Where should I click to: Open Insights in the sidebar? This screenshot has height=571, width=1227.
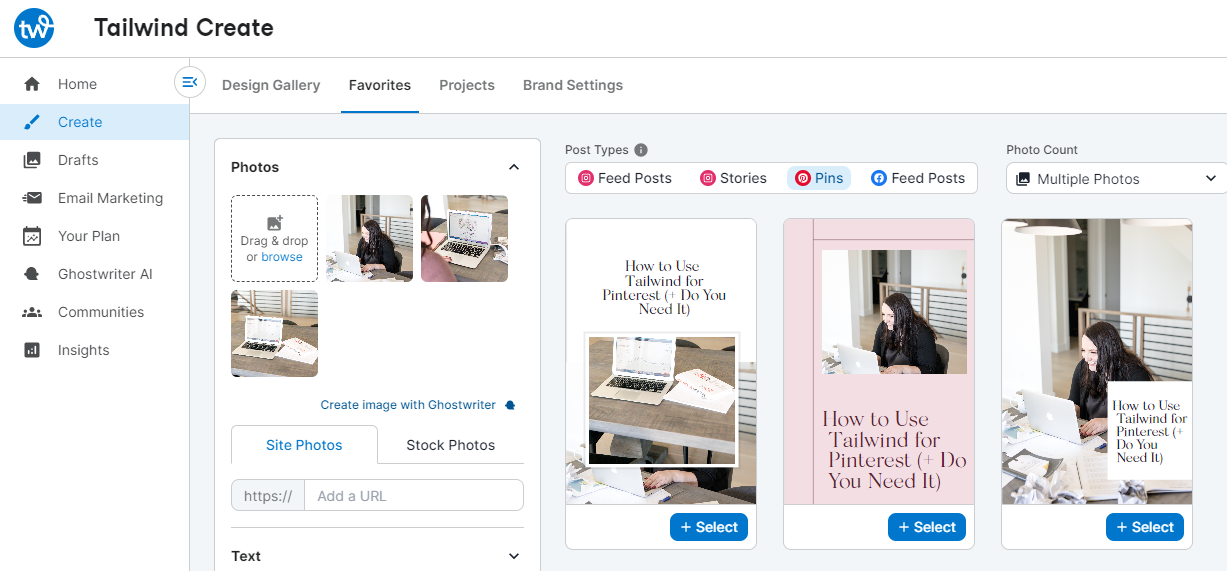pos(94,350)
